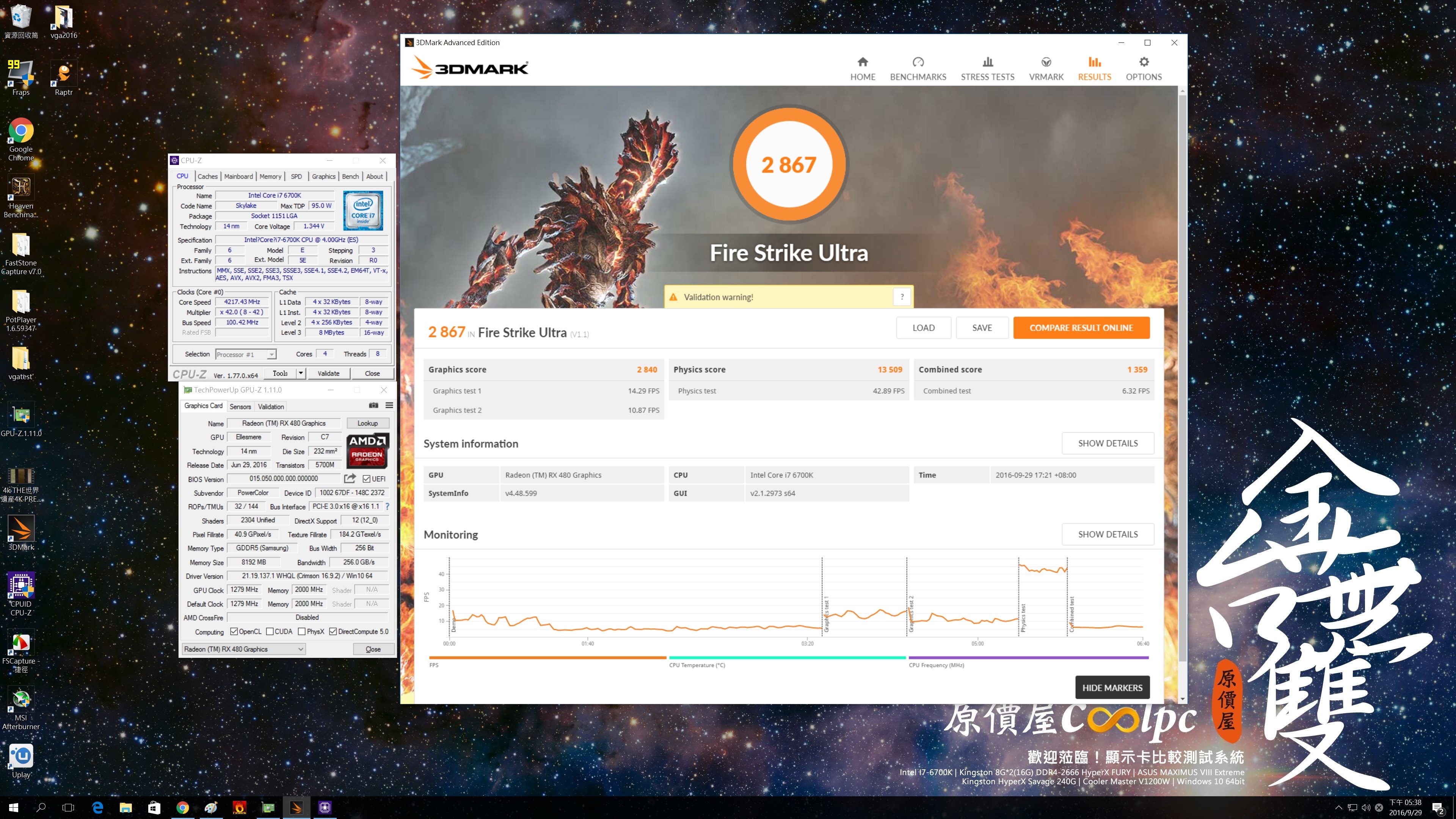Image resolution: width=1456 pixels, height=819 pixels.
Task: Switch to Sensors tab in GPU-Z
Action: [240, 406]
